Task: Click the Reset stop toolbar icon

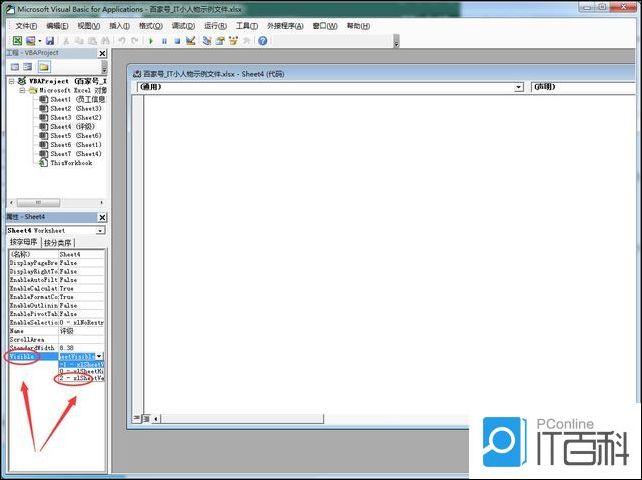Action: point(177,41)
